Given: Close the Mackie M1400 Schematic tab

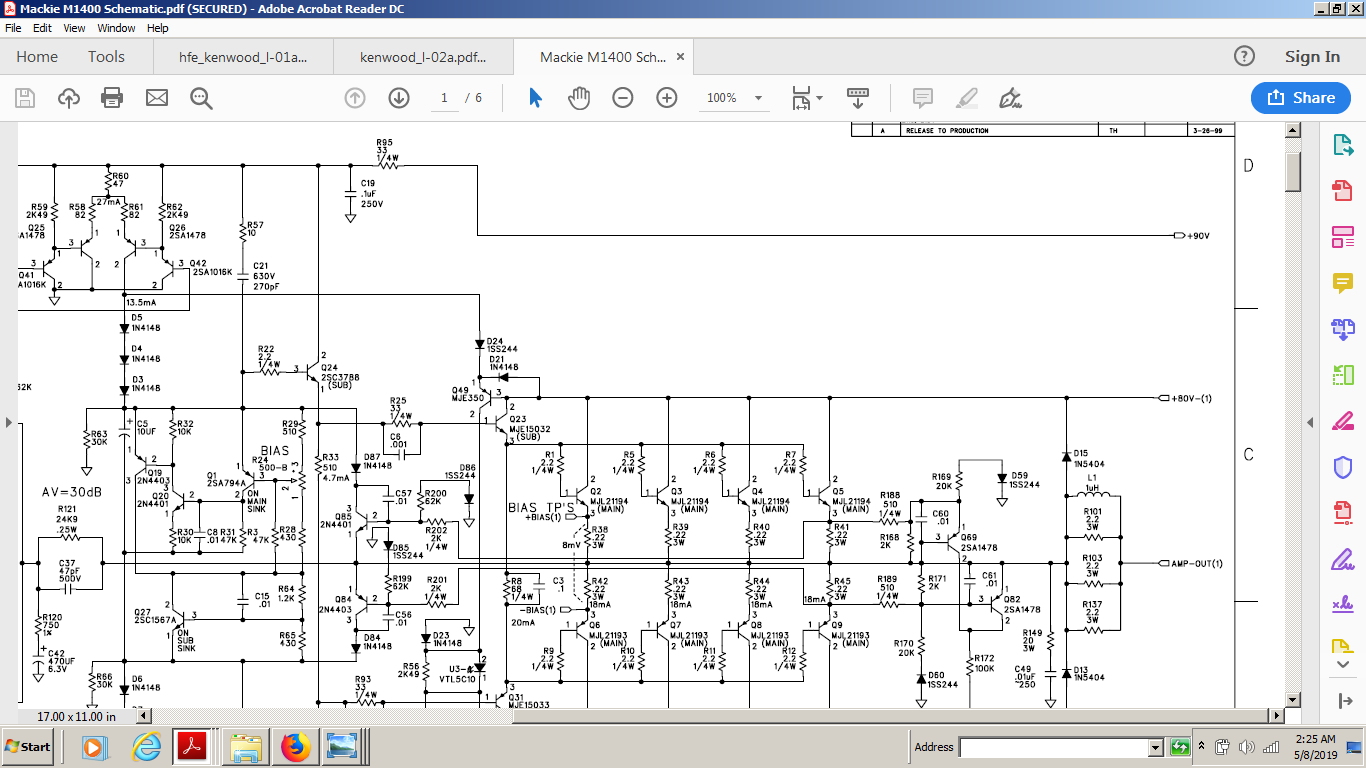Looking at the screenshot, I should 681,57.
